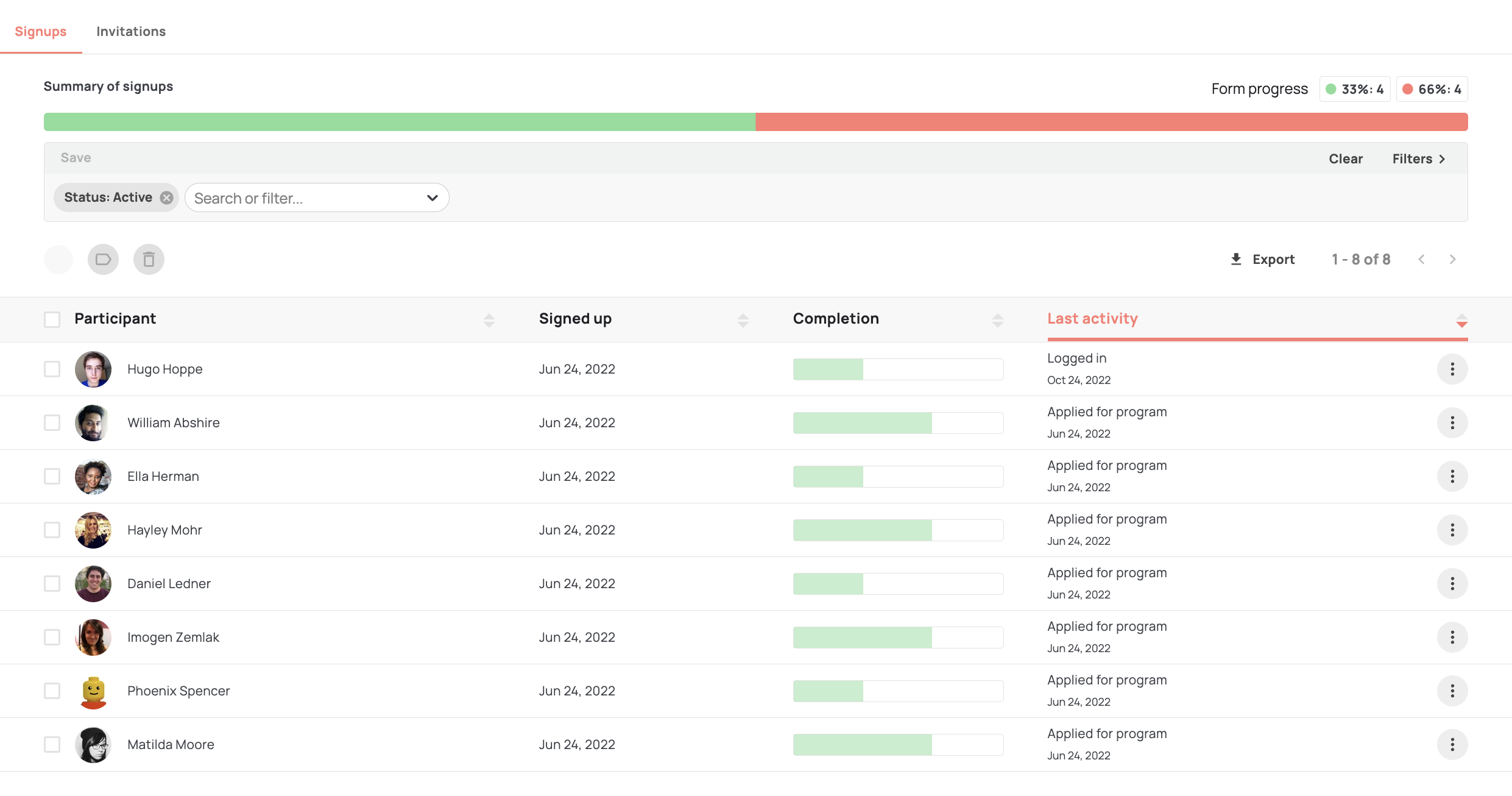The height and width of the screenshot is (796, 1512).
Task: Select the checkbox for William Abshire
Action: tap(52, 422)
